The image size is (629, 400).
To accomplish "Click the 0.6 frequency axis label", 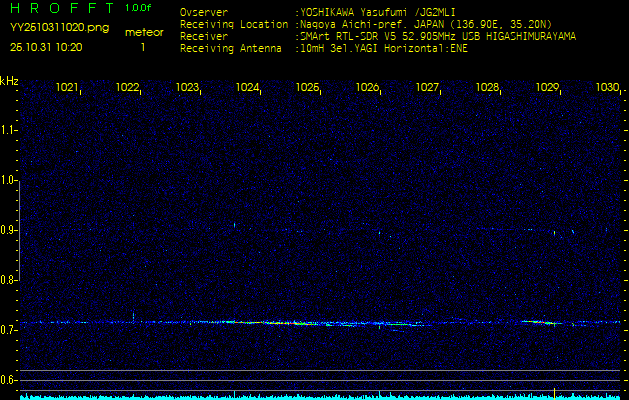I will (9, 380).
